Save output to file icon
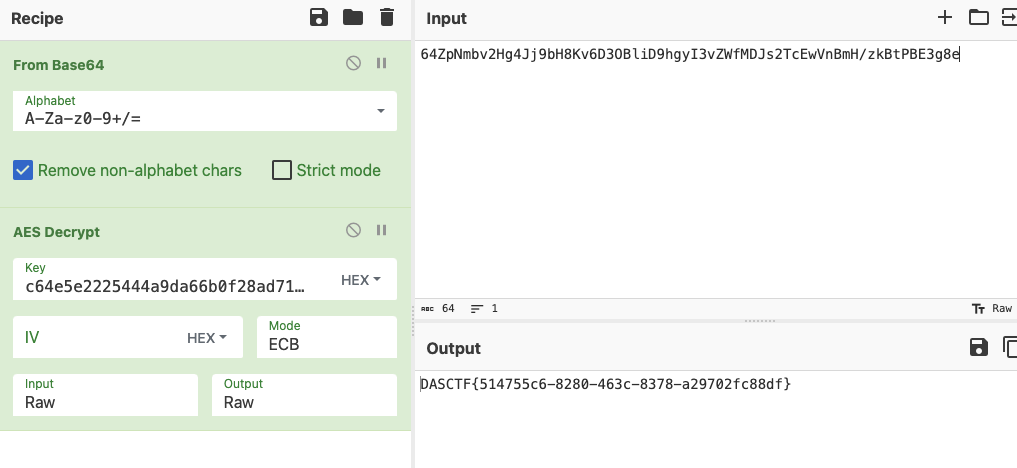Screen dimensions: 1017x468 [978, 347]
